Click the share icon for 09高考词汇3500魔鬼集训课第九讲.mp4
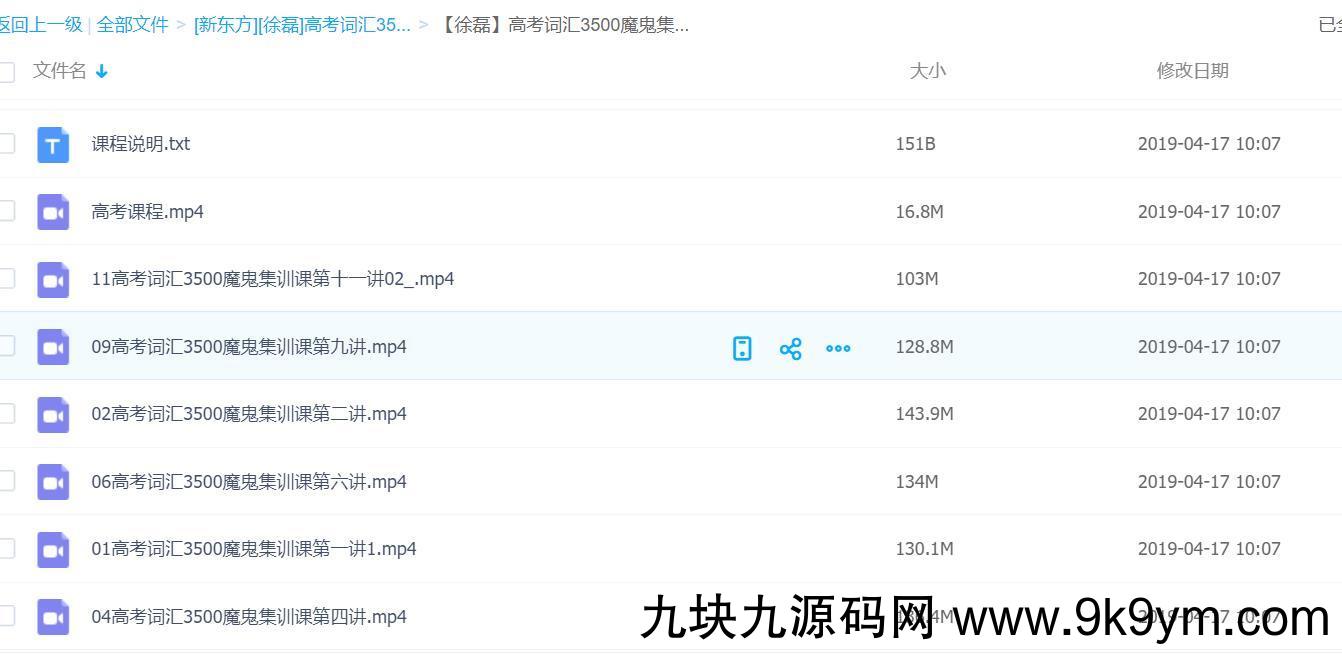The image size is (1342, 655). [x=790, y=348]
